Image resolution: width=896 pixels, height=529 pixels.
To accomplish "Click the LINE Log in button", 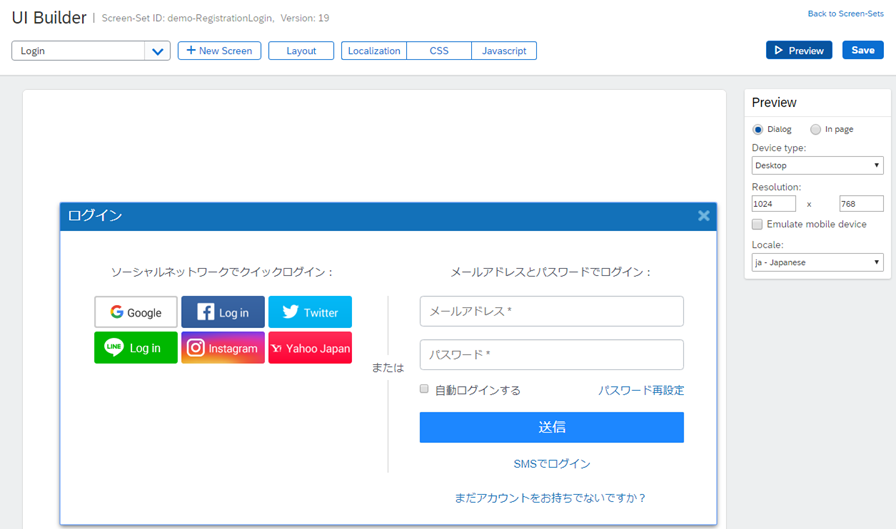I will [136, 347].
